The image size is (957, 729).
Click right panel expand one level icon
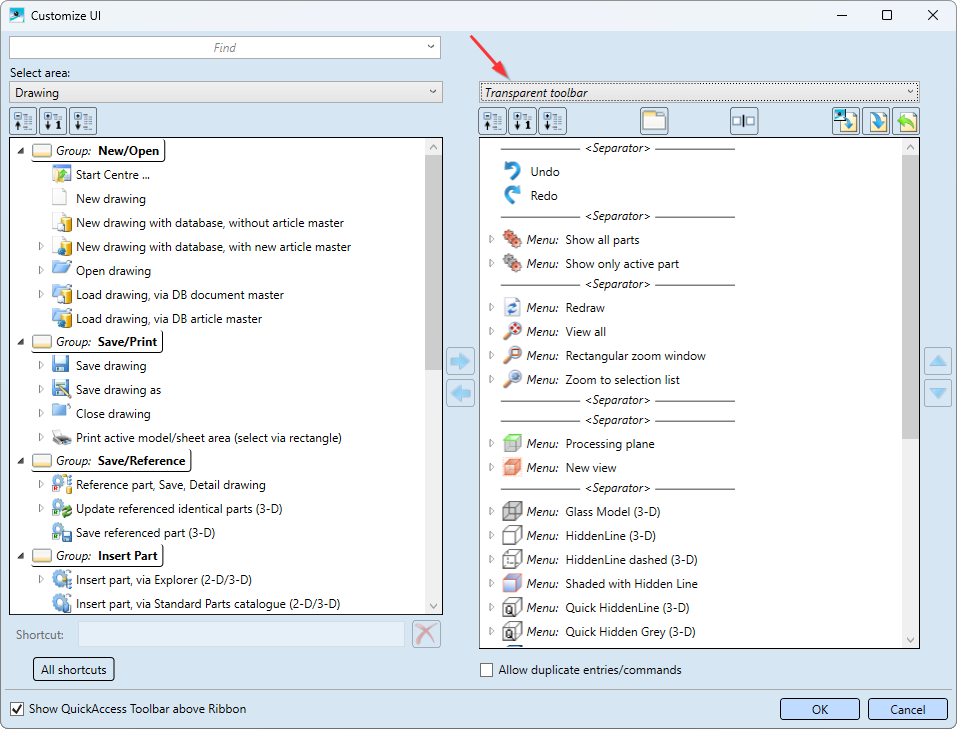(x=523, y=121)
